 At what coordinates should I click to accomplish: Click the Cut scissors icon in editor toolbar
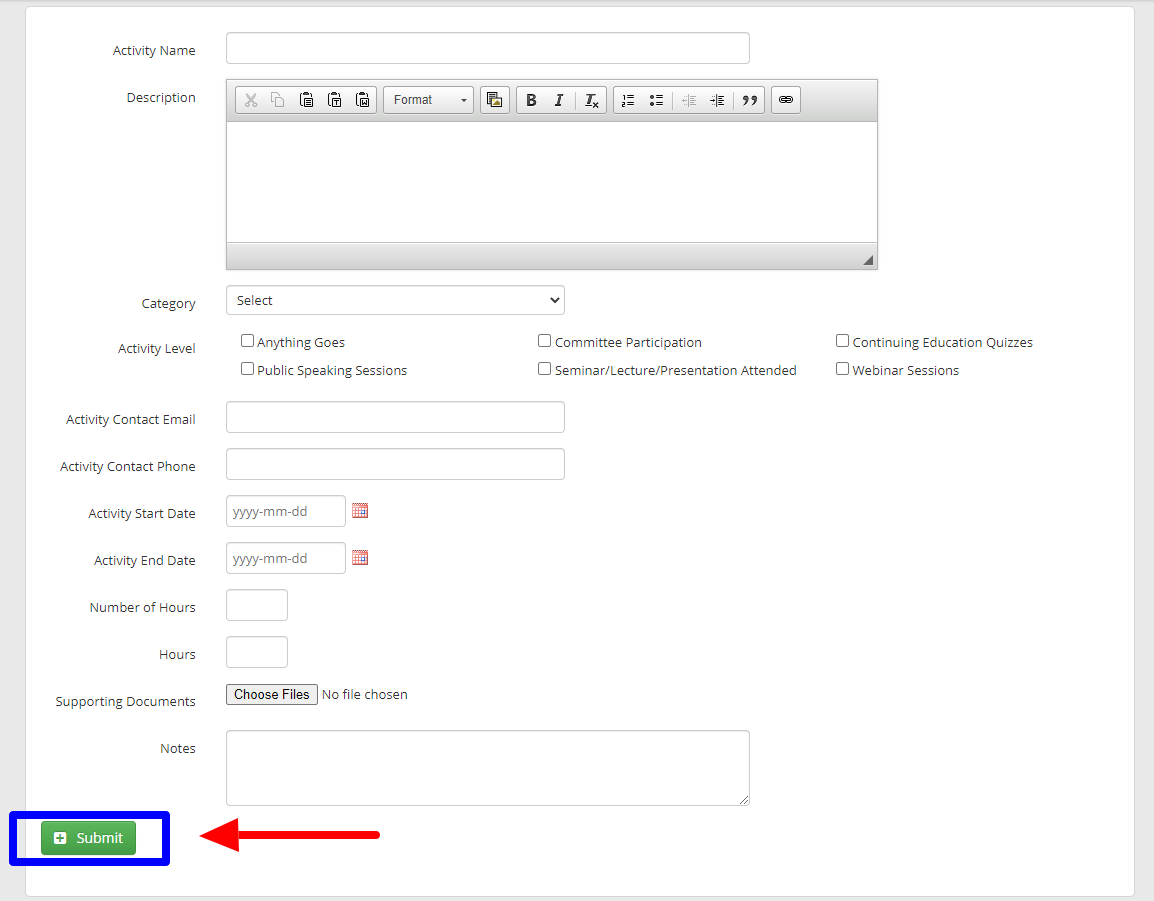251,100
